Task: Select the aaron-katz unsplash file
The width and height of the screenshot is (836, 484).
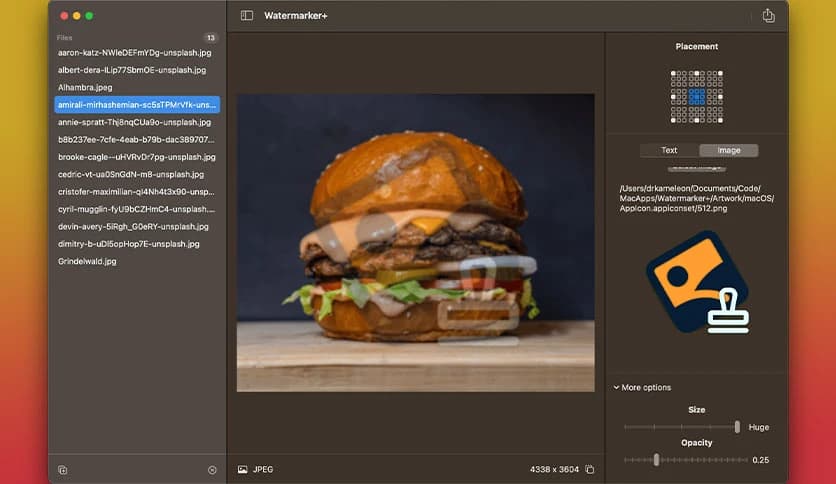Action: point(134,52)
